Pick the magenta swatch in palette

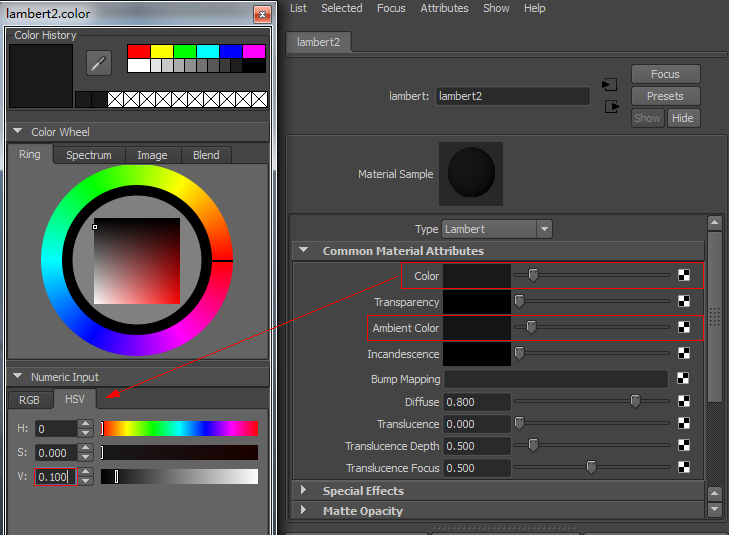(254, 51)
